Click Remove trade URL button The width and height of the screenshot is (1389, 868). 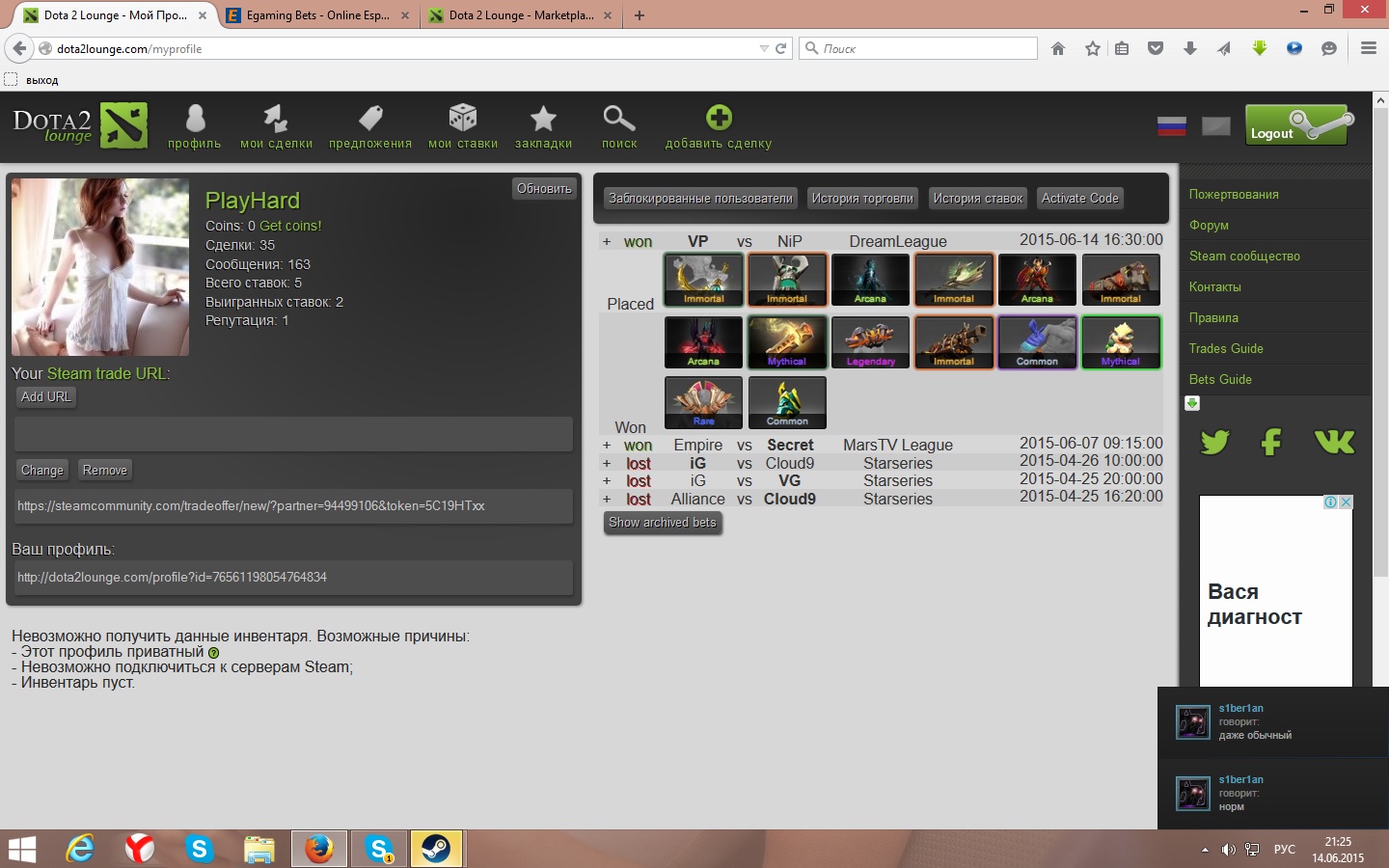[104, 471]
